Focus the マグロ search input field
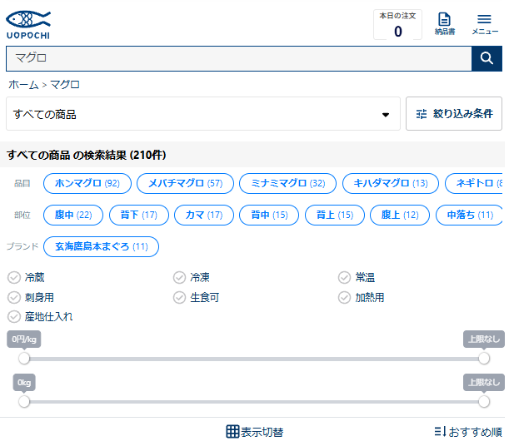The height and width of the screenshot is (445, 505). tap(239, 59)
